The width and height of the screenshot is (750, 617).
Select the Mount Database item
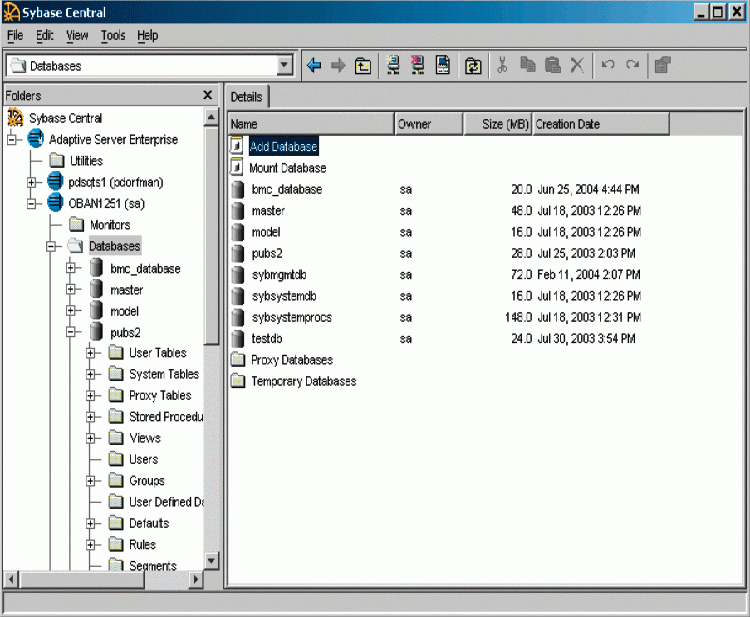[x=287, y=168]
